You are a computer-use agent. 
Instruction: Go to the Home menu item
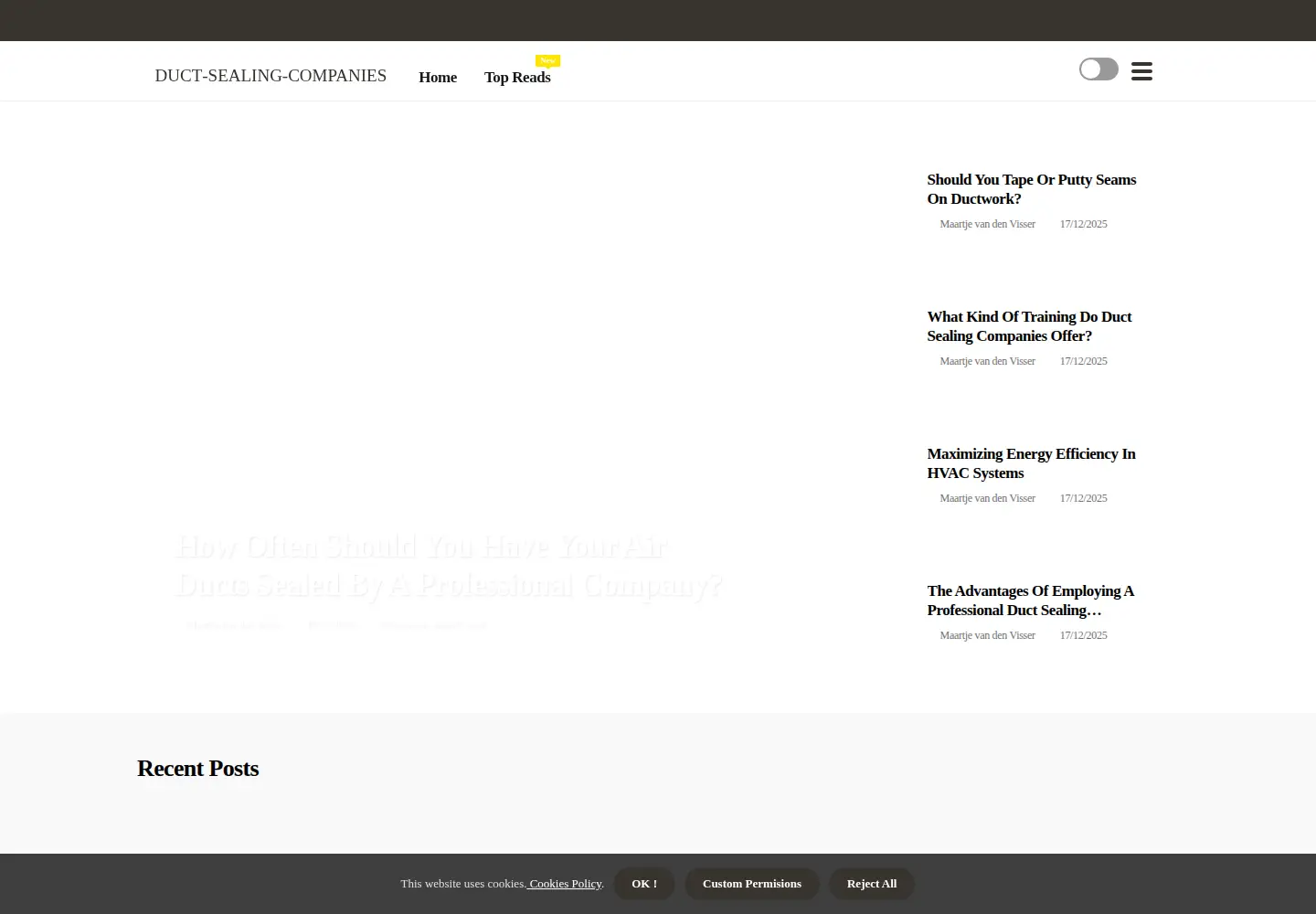pyautogui.click(x=438, y=78)
